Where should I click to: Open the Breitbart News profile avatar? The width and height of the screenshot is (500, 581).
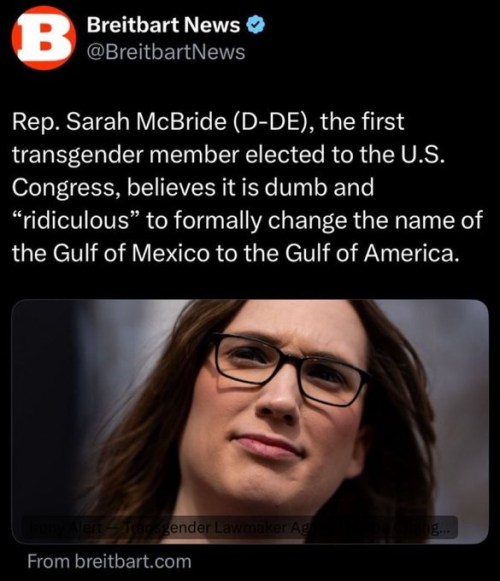pos(44,38)
